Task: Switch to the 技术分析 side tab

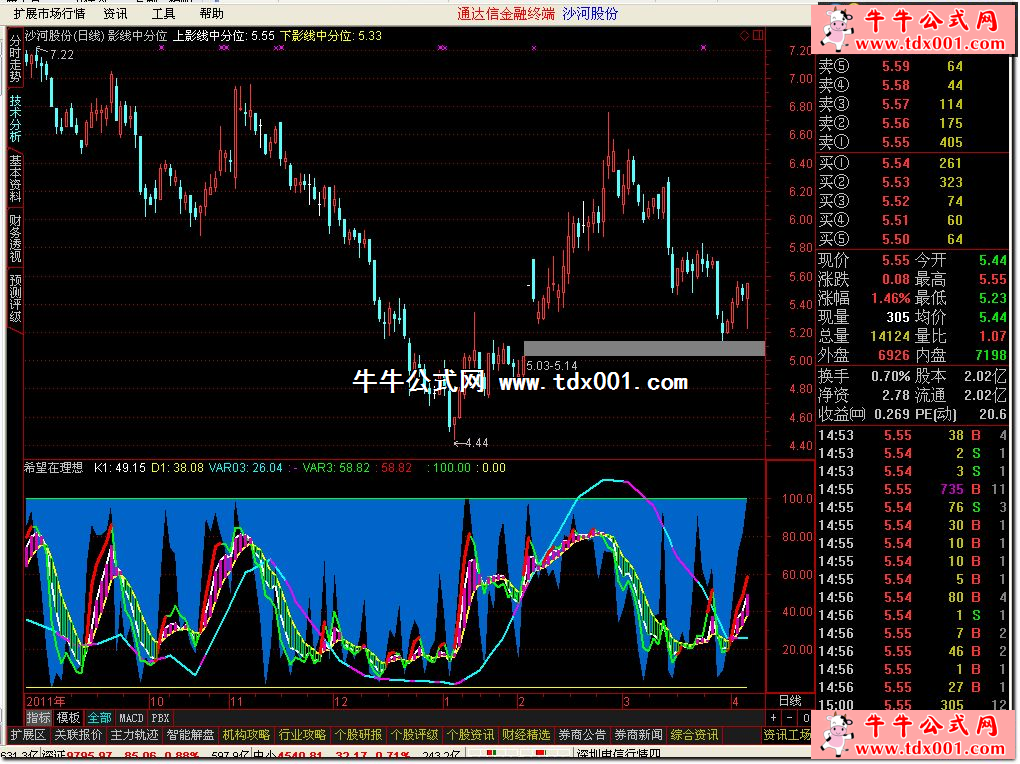Action: [15, 120]
